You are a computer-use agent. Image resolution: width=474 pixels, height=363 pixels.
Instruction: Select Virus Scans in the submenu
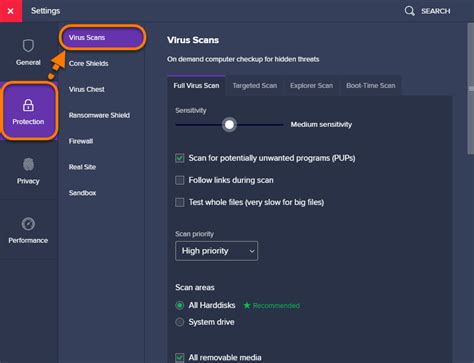[x=103, y=37]
